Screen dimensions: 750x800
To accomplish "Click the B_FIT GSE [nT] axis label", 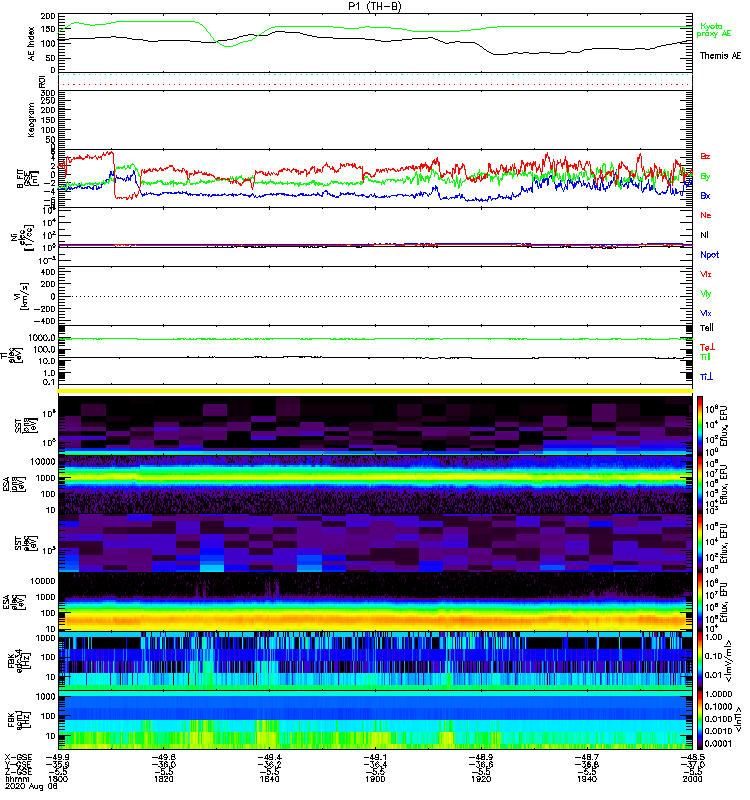I will coord(27,179).
